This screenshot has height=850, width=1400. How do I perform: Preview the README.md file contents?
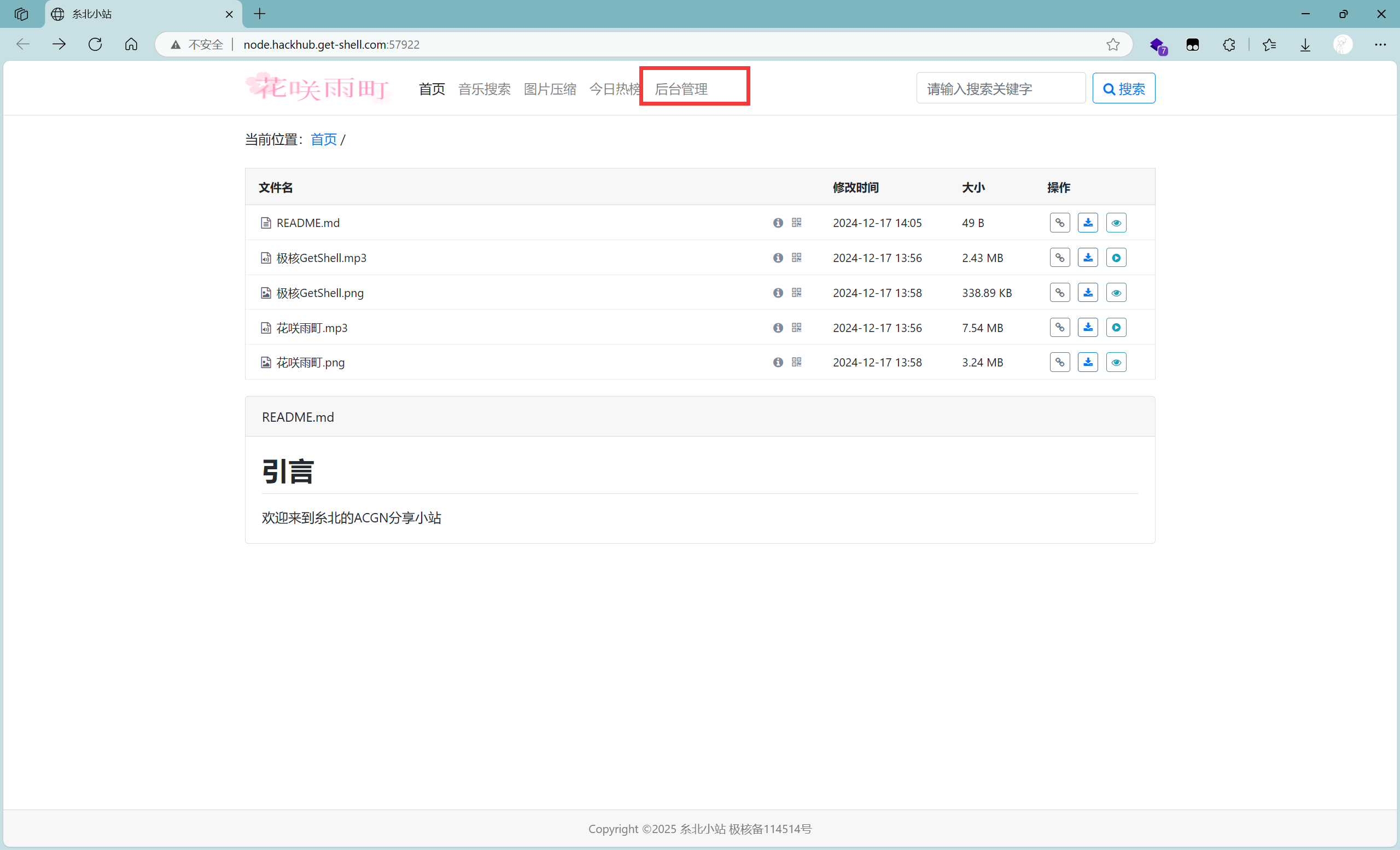point(1116,222)
